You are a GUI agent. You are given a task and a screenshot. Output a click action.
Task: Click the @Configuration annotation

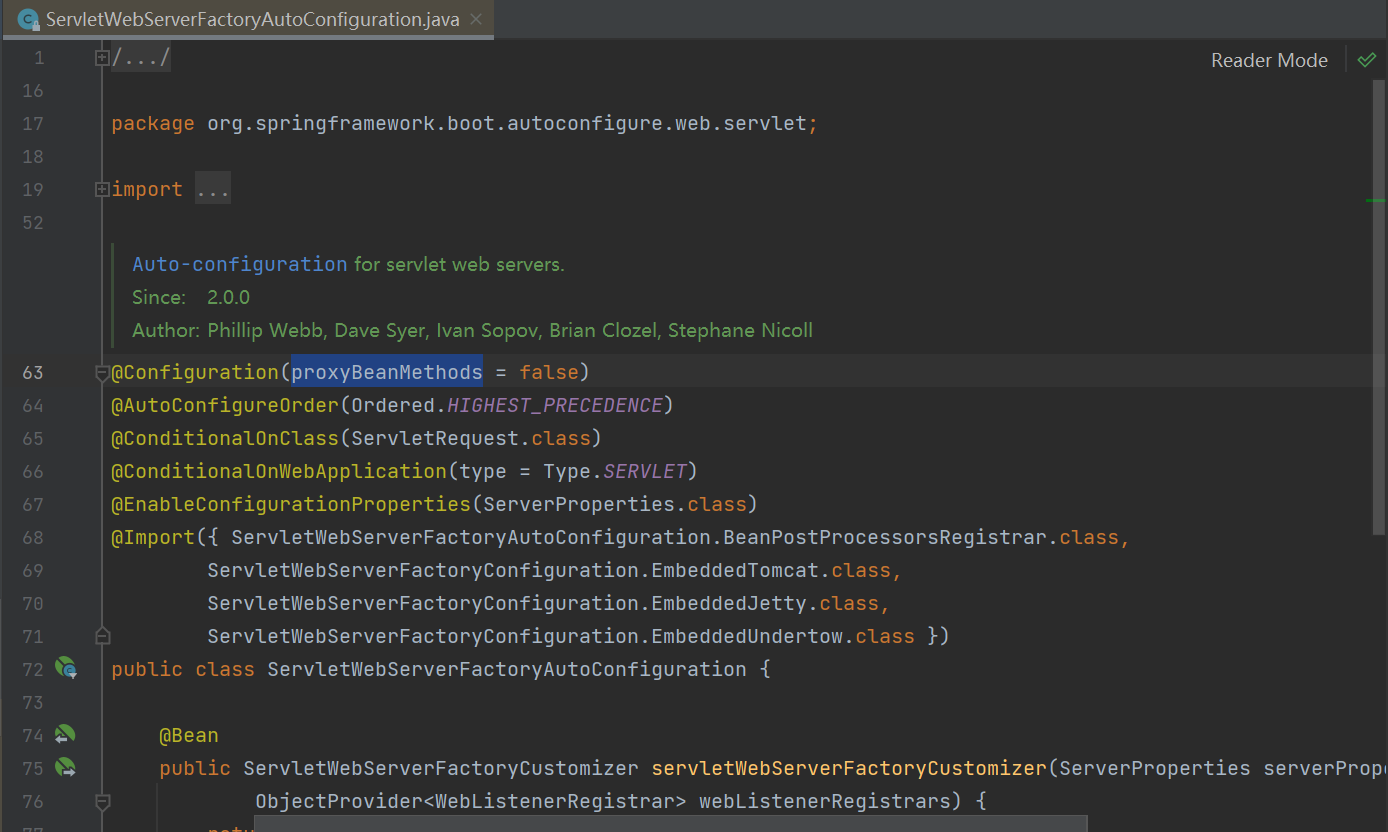tap(195, 372)
